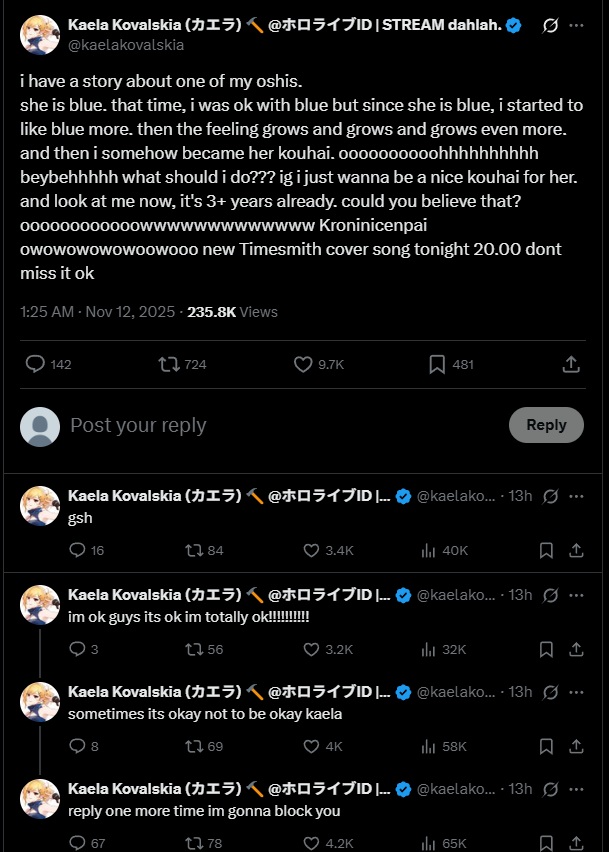
Task: Click the Reply button
Action: (546, 425)
